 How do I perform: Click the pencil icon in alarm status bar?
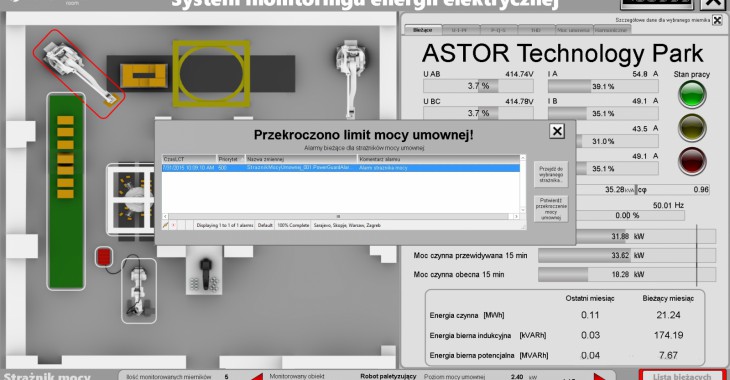pos(165,225)
